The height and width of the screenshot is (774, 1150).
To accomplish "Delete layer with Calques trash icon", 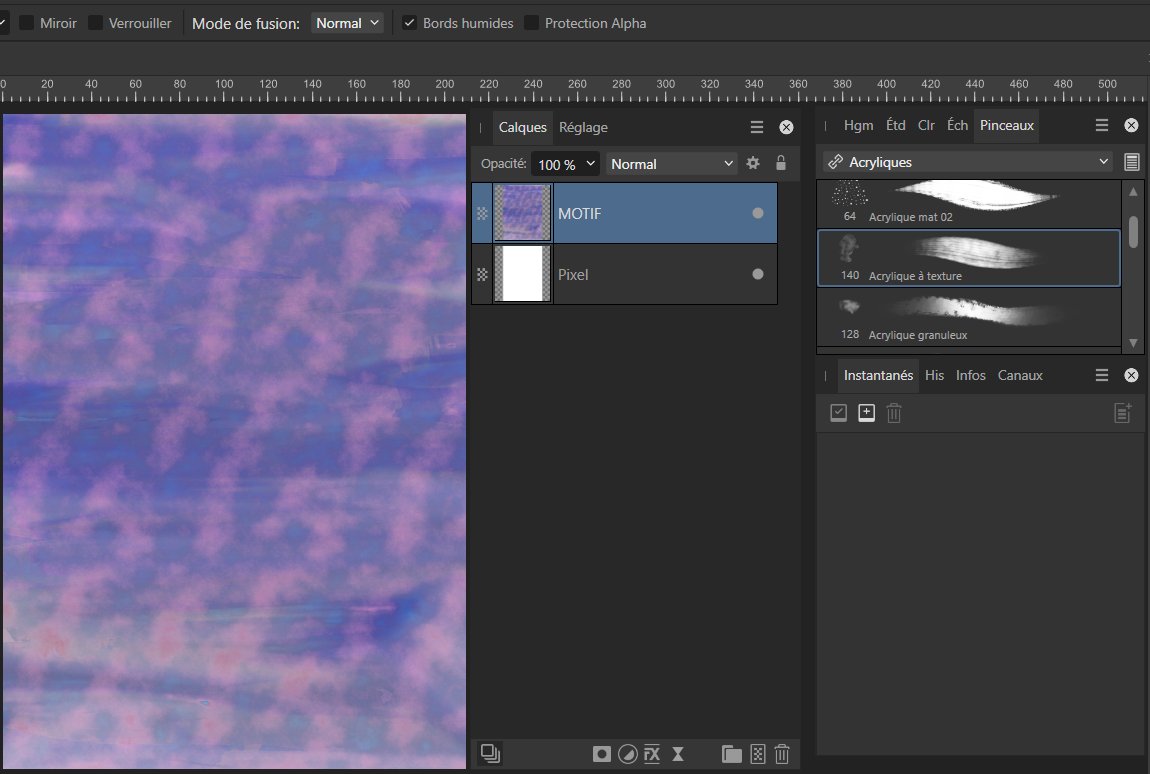I will pos(782,754).
